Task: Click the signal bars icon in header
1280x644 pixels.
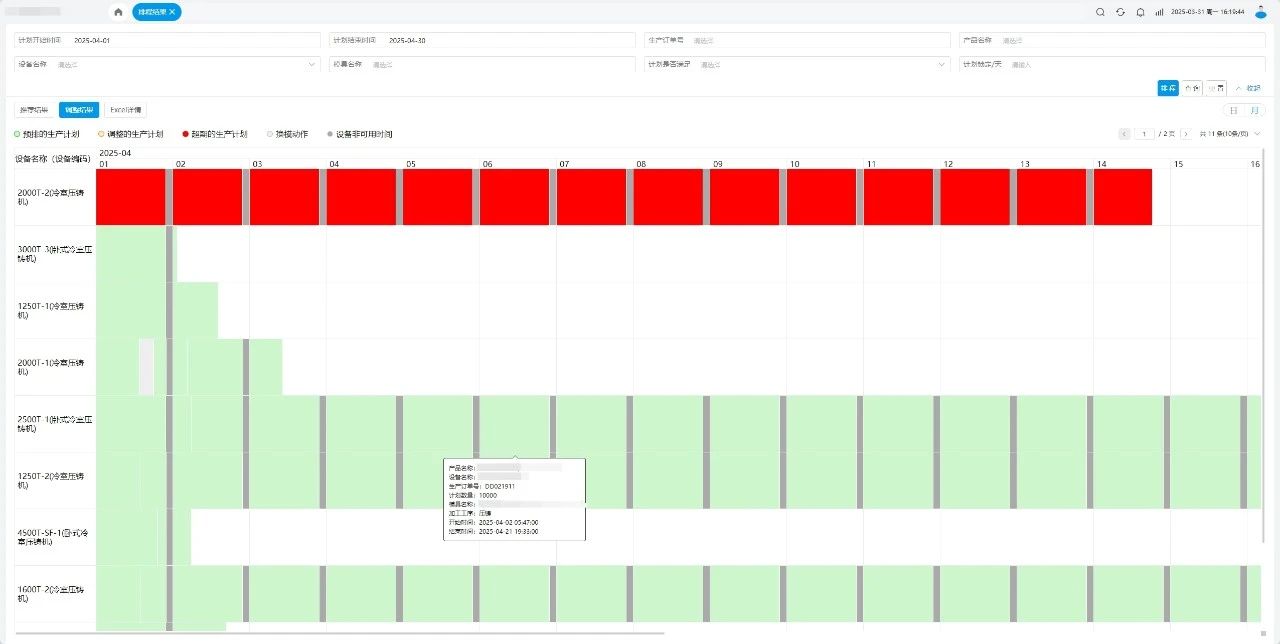Action: [1159, 12]
